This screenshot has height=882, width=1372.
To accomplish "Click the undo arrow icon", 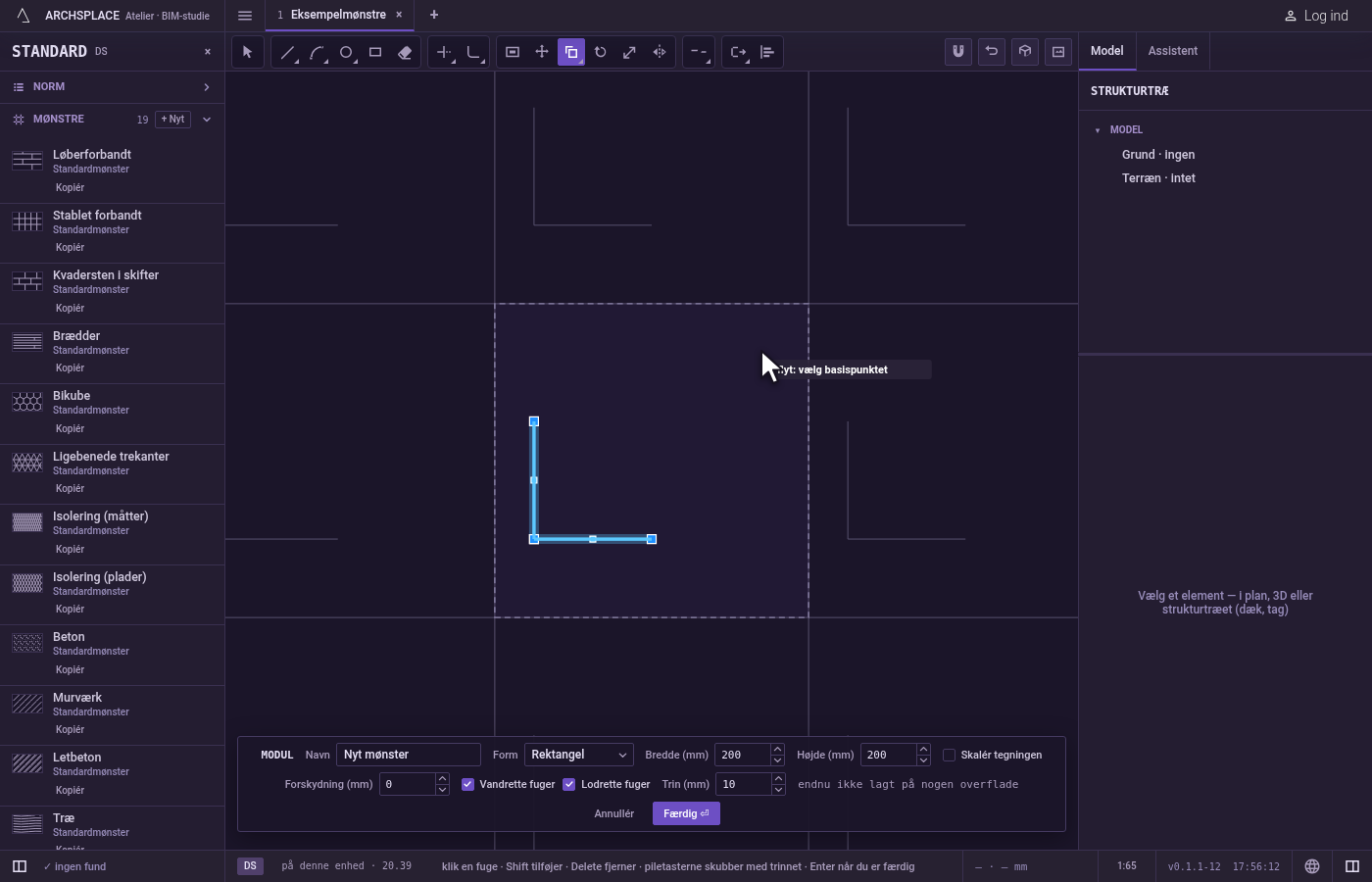I will click(992, 52).
